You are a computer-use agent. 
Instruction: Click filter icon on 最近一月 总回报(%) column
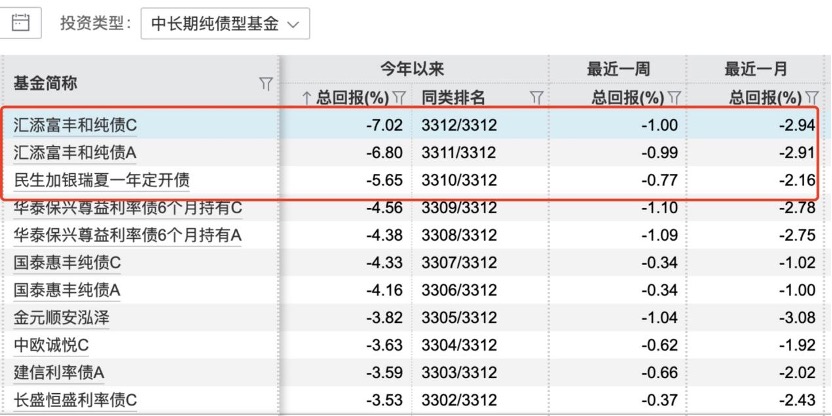[811, 98]
